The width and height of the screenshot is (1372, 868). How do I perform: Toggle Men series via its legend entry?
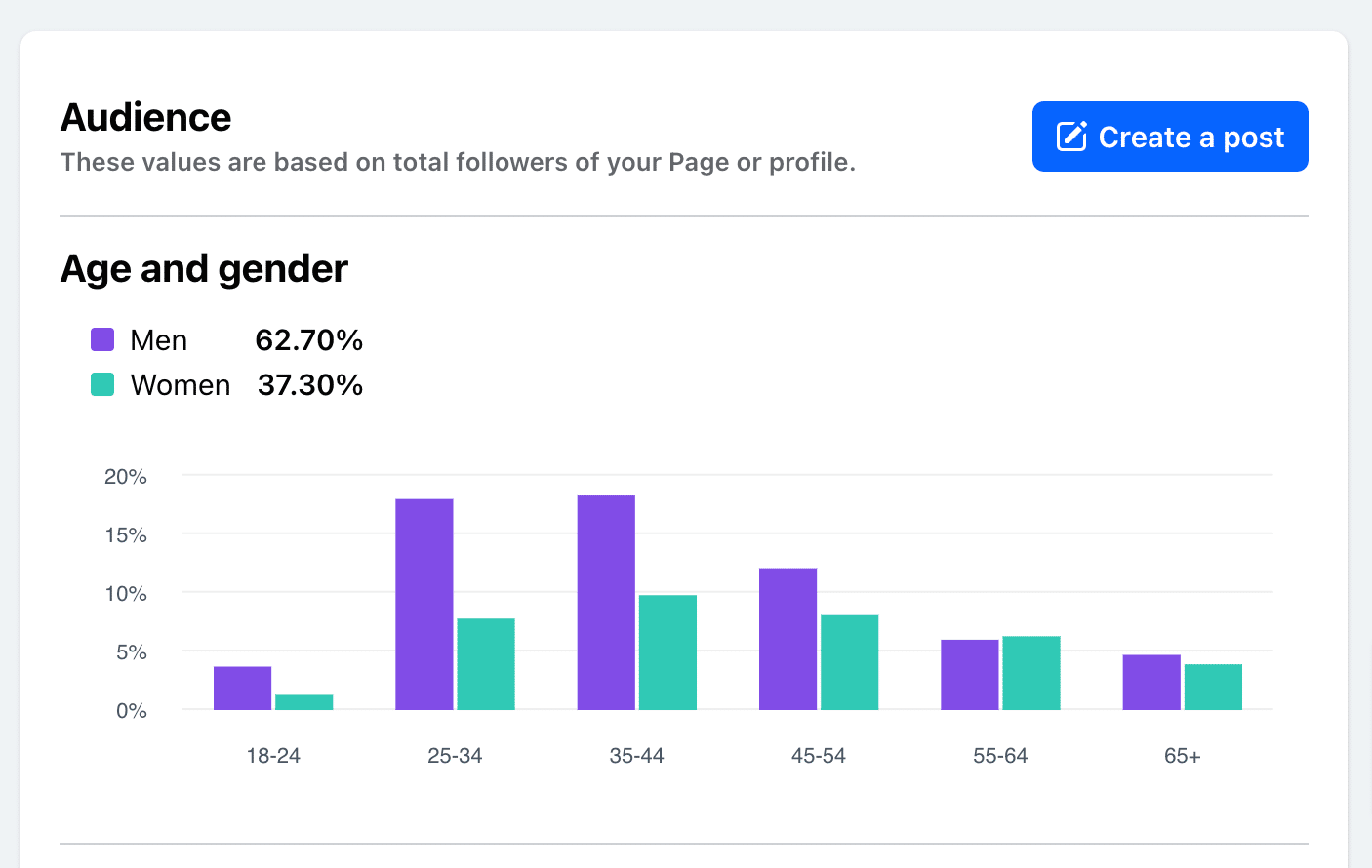[158, 339]
